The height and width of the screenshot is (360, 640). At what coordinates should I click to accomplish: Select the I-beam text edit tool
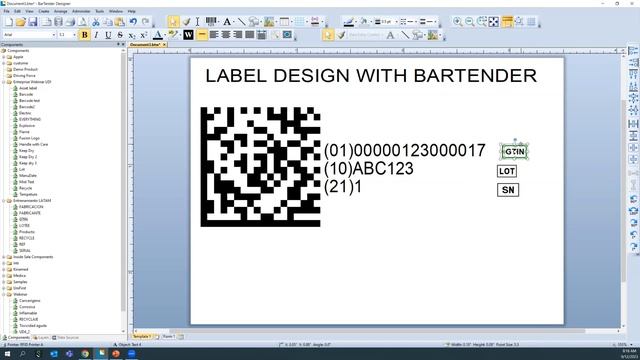pyautogui.click(x=198, y=22)
